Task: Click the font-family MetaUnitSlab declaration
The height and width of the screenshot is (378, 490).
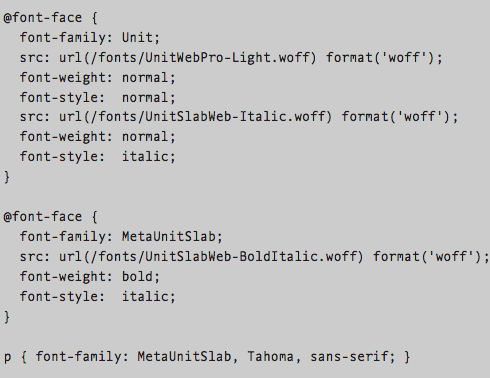Action: pyautogui.click(x=121, y=237)
